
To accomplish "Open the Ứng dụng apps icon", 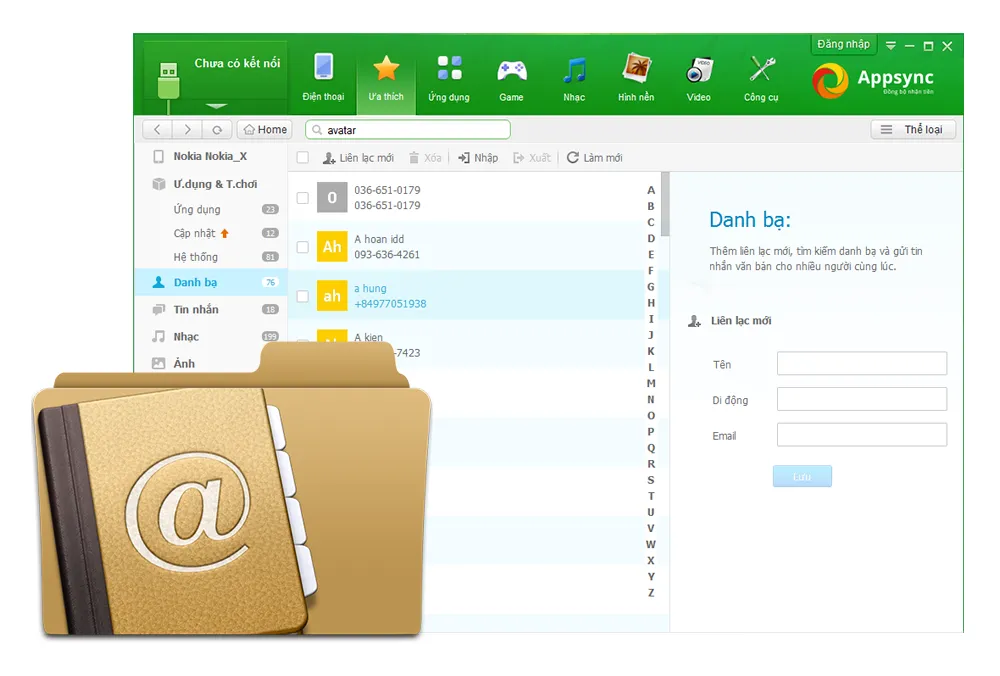I will [x=449, y=70].
